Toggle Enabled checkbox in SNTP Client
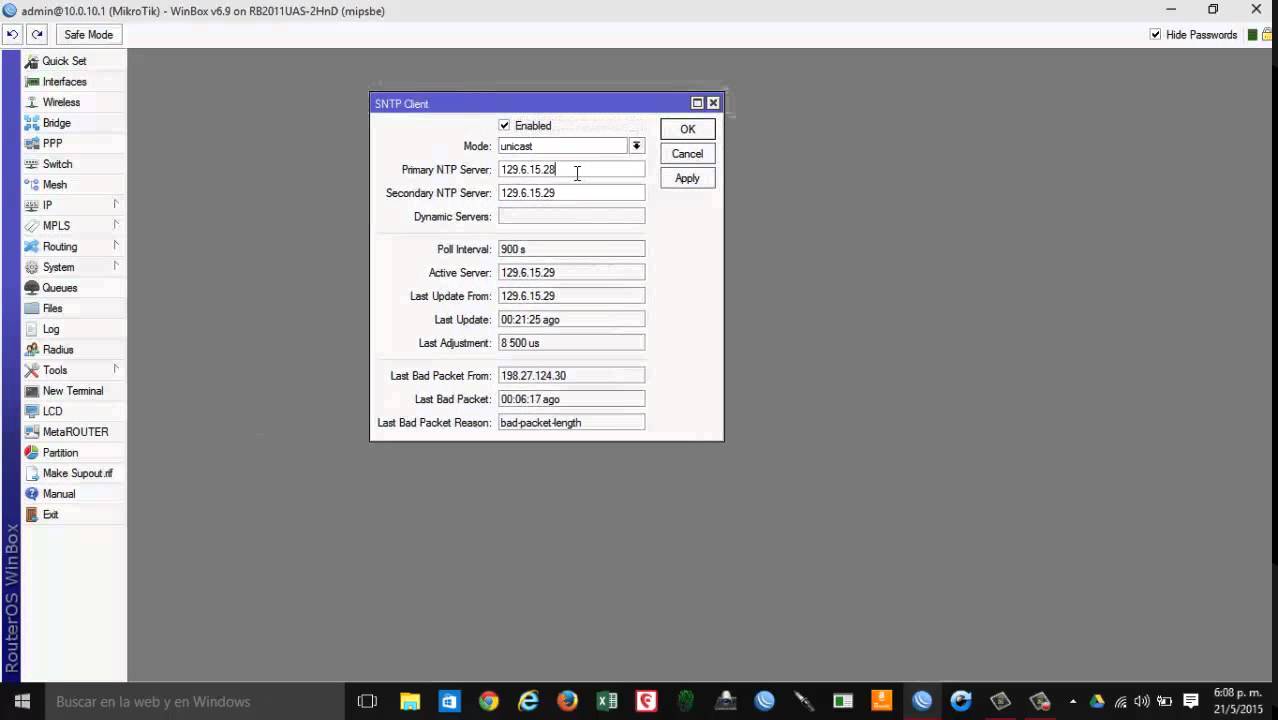Screen dimensions: 1278x720 [504, 126]
